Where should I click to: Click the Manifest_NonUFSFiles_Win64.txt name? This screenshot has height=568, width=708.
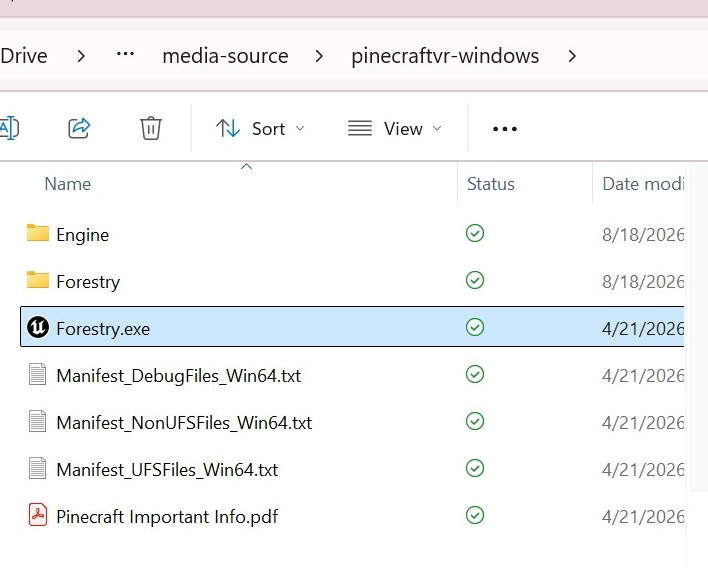(184, 423)
